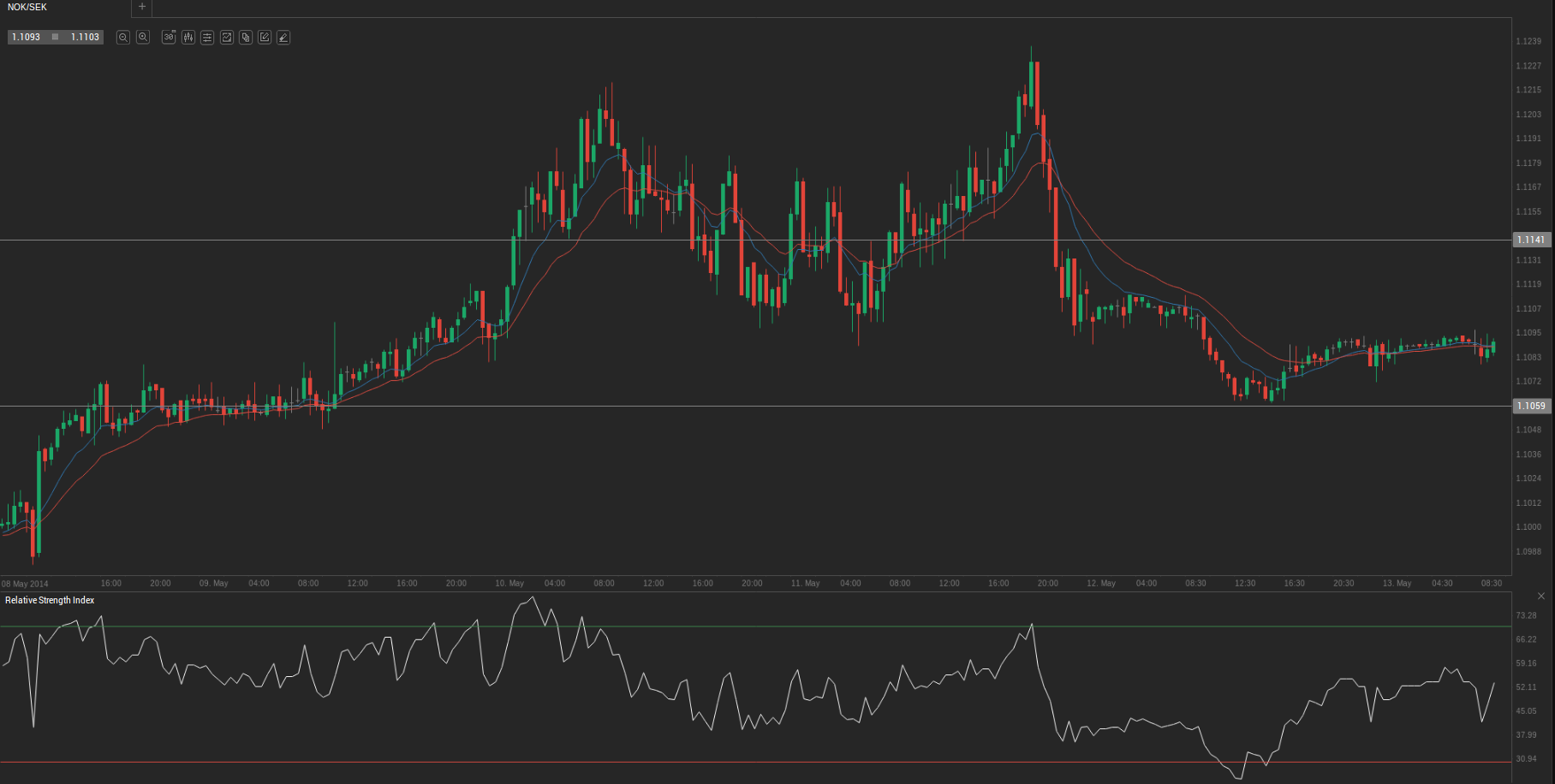This screenshot has width=1555, height=784.
Task: Click the gray square between bid and ask
Action: pos(56,38)
